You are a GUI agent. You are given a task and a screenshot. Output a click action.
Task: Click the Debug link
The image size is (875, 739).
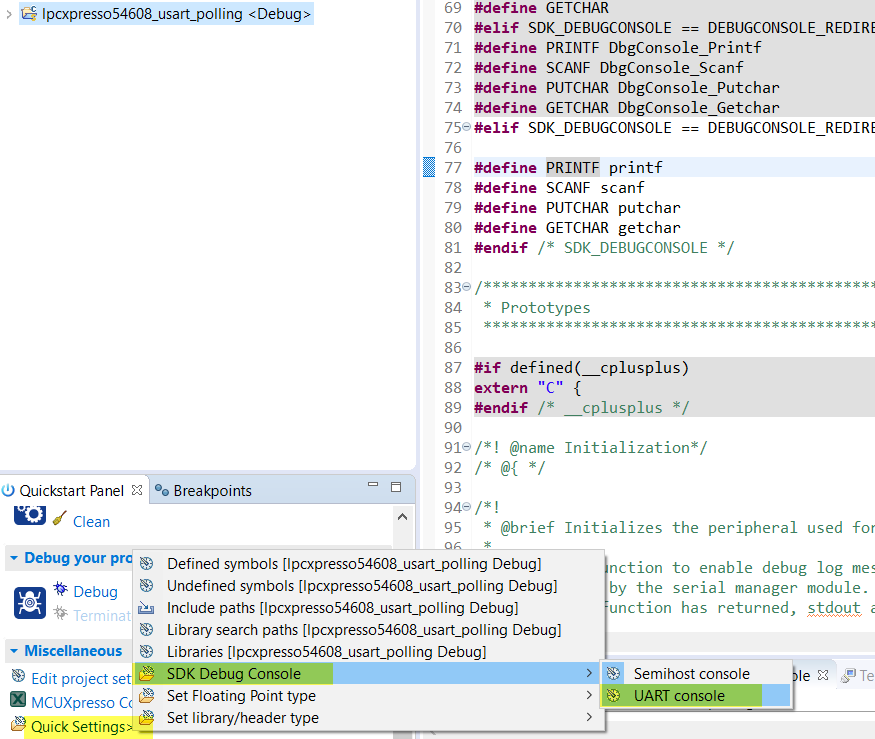point(95,592)
